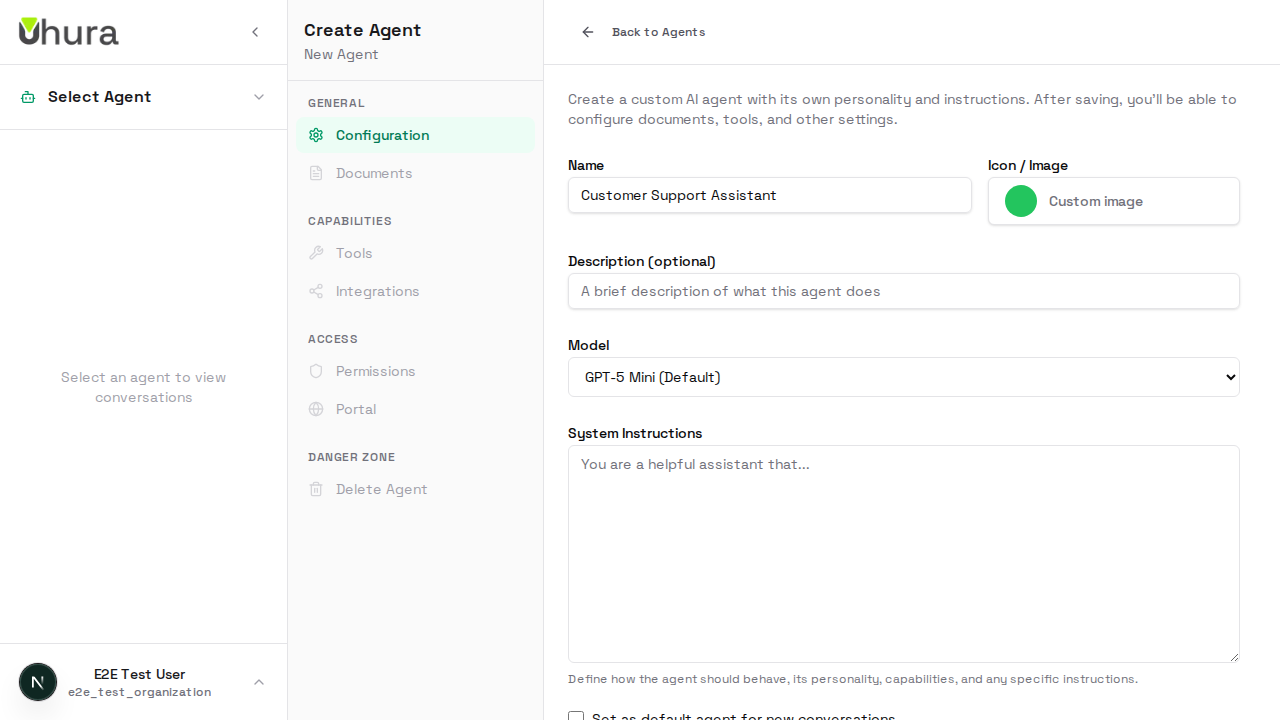1280x720 pixels.
Task: Open the Model dropdown showing GPT-5 Mini
Action: (x=903, y=377)
